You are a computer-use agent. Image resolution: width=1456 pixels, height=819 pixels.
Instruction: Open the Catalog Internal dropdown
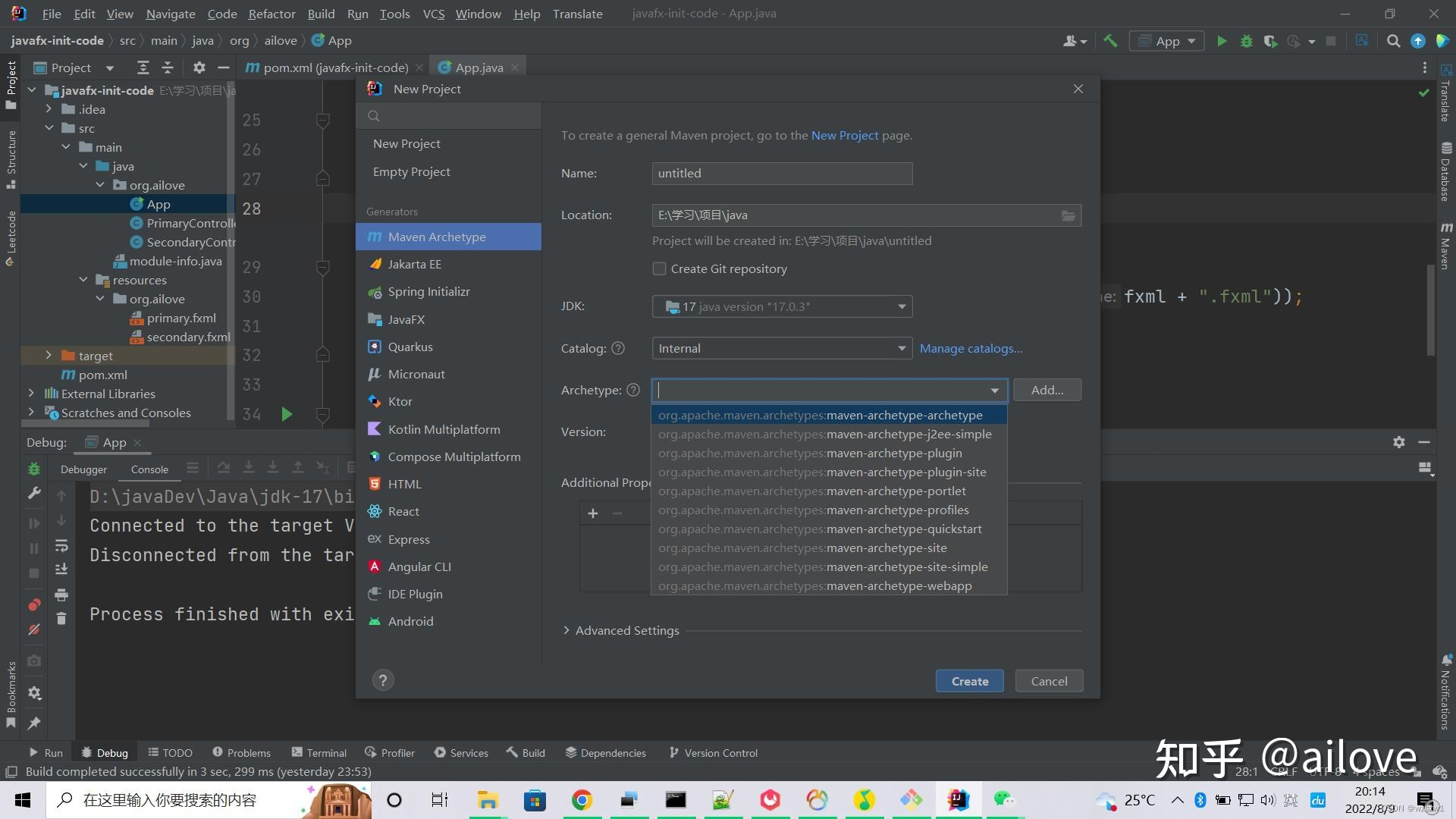click(x=782, y=348)
